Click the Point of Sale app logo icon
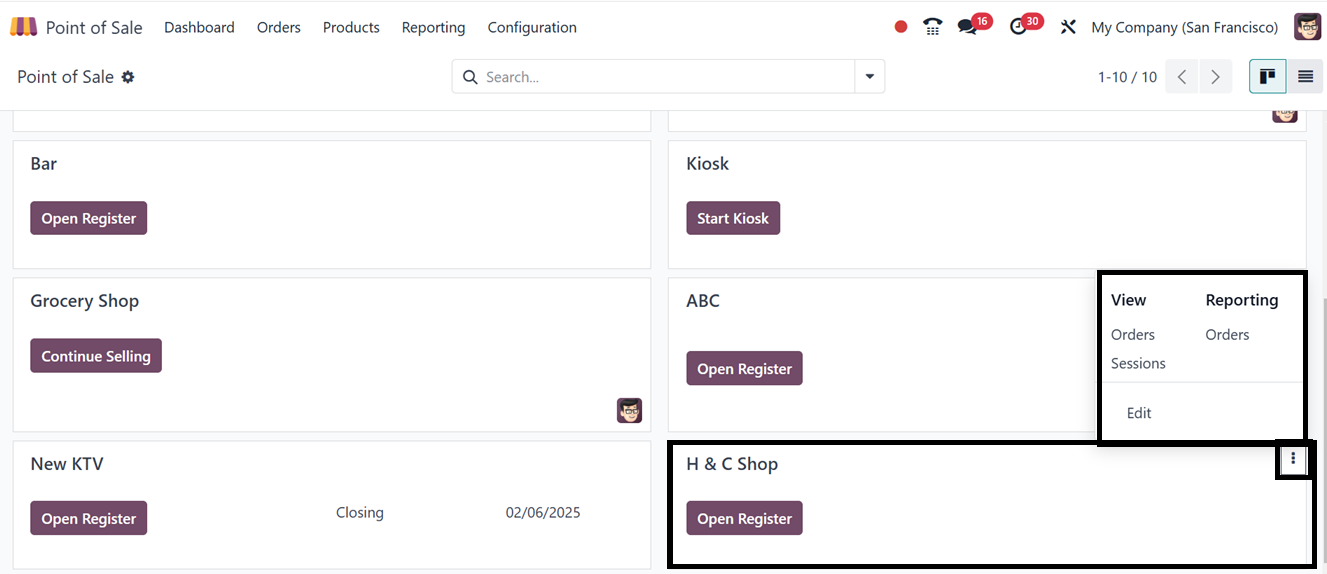The image size is (1327, 574). 23,27
